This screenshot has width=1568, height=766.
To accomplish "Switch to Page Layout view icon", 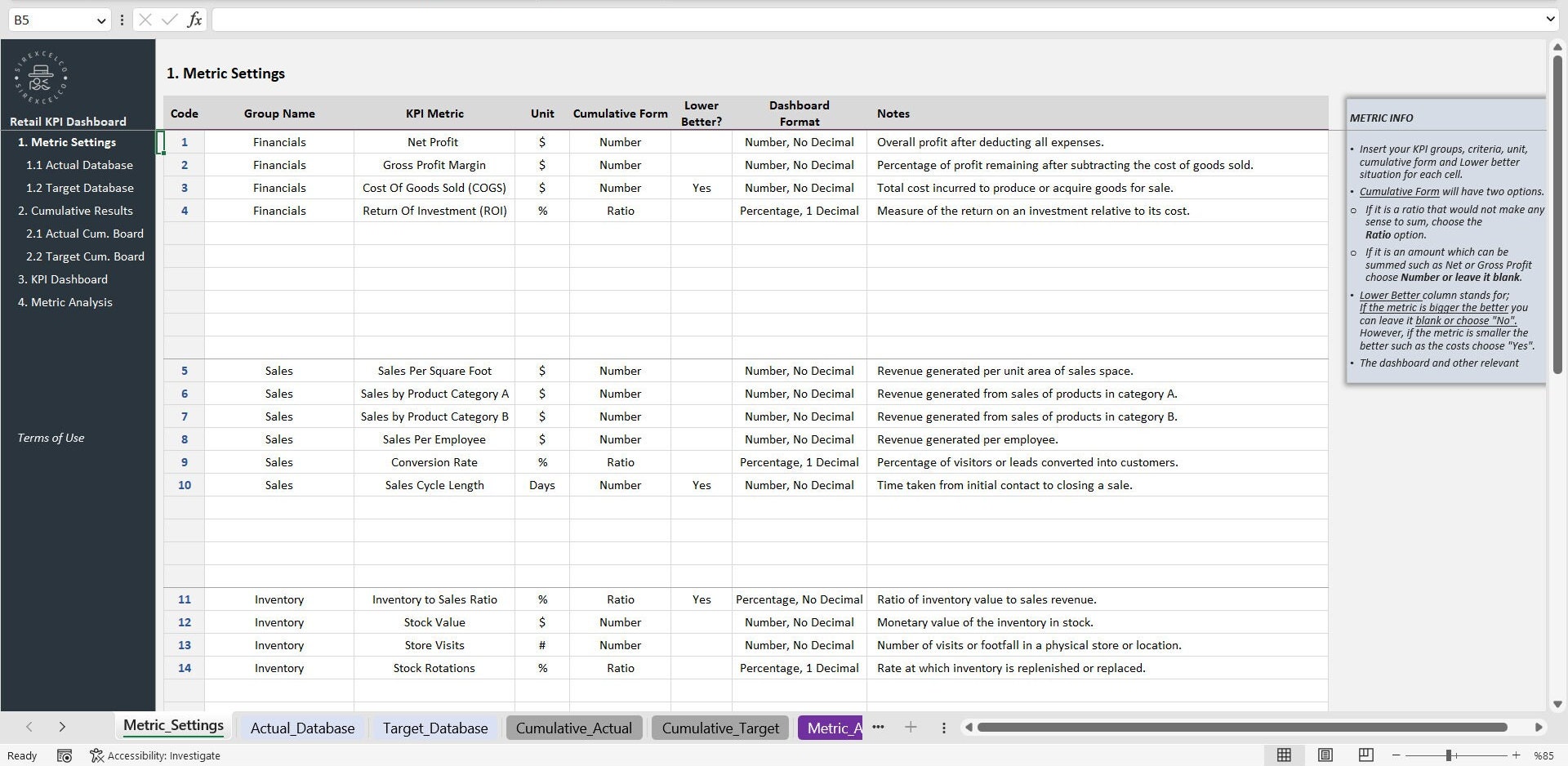I will point(1325,755).
